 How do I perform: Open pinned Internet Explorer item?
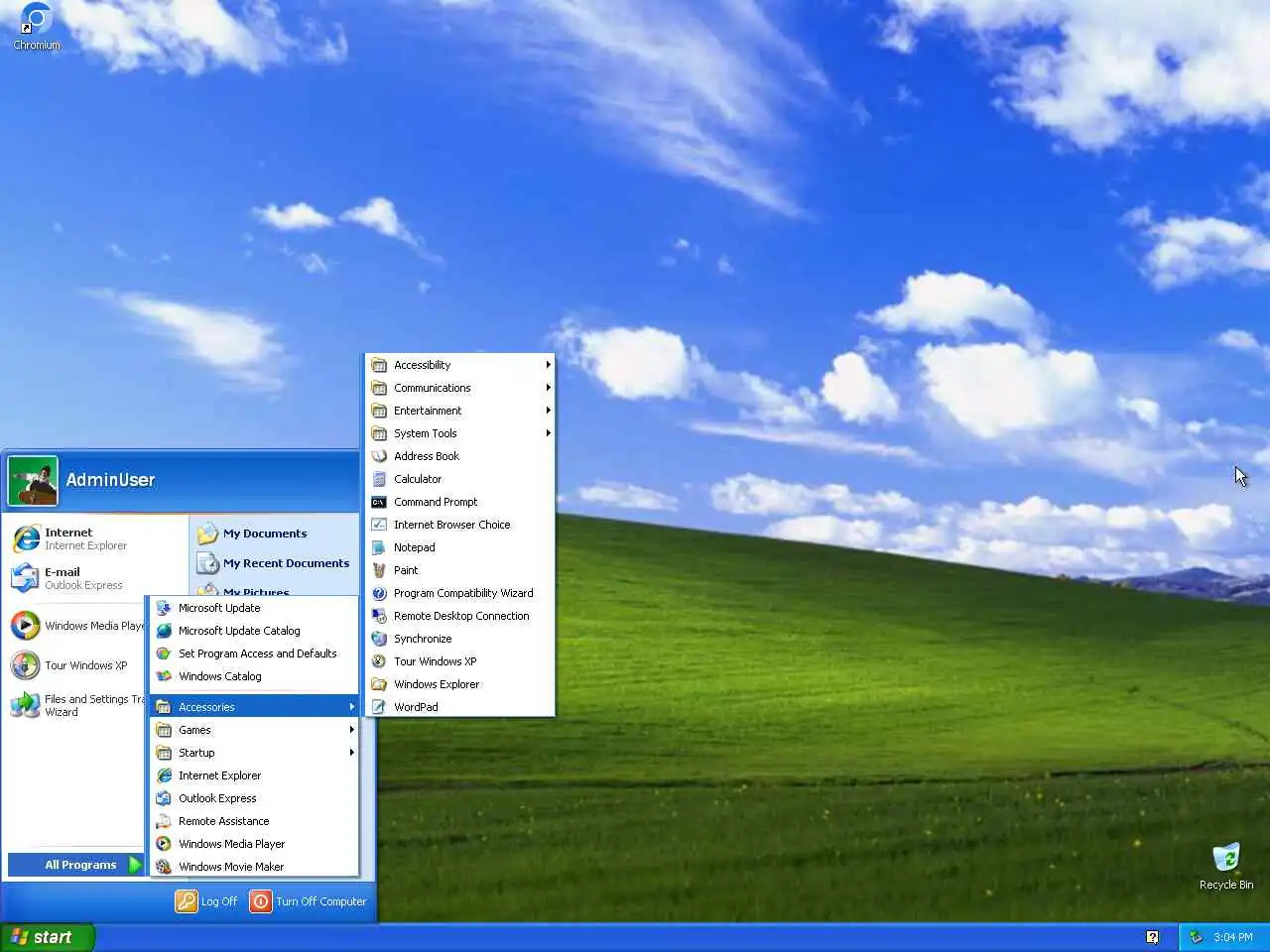[x=96, y=538]
